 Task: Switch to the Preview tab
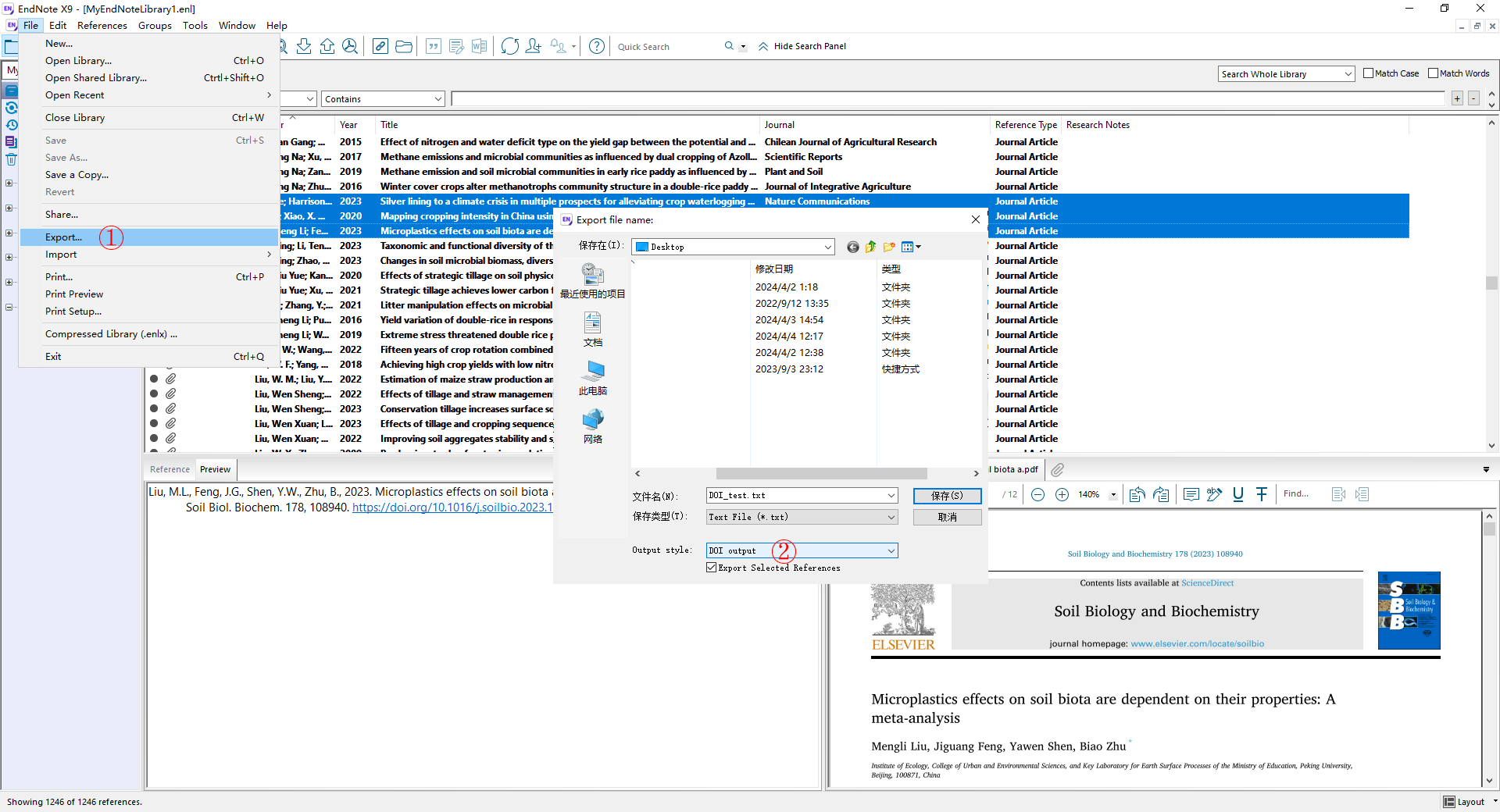pos(215,469)
